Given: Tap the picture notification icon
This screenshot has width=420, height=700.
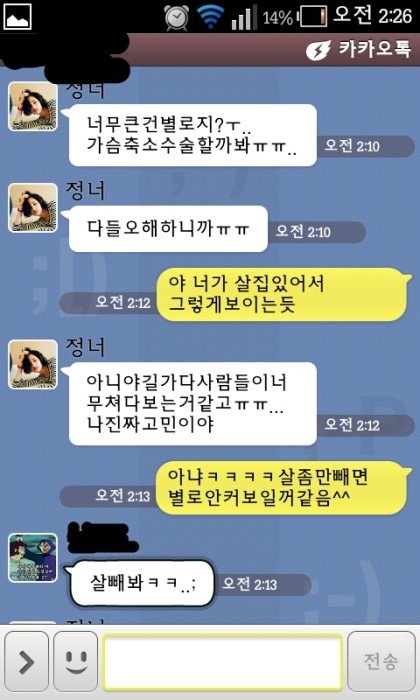Looking at the screenshot, I should [17, 17].
